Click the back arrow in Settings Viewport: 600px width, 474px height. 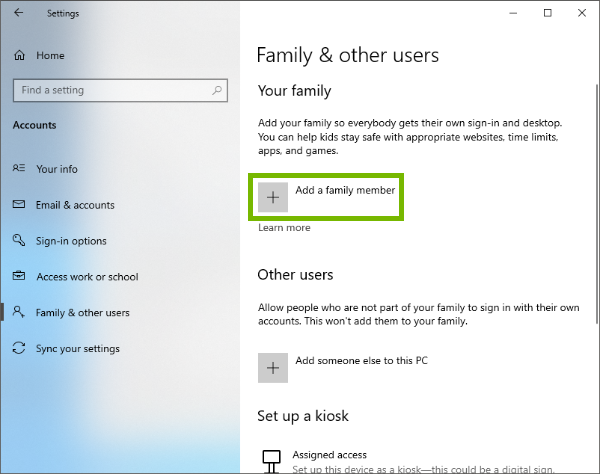pyautogui.click(x=18, y=13)
